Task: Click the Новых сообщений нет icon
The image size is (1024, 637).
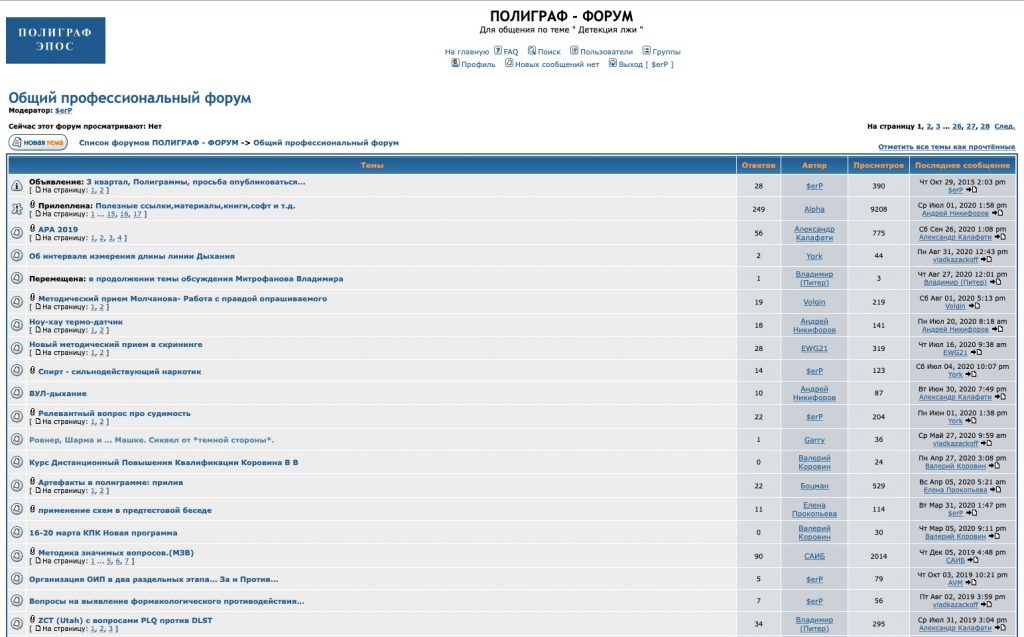Action: (509, 63)
